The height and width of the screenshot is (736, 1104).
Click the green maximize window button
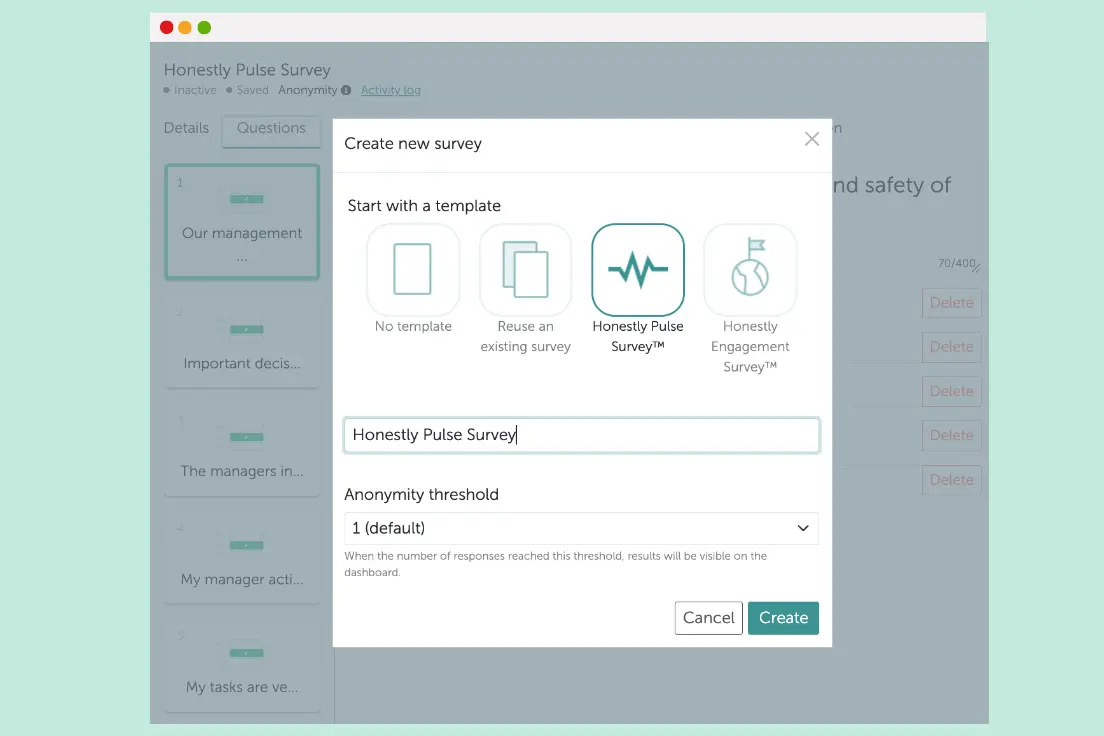tap(204, 27)
